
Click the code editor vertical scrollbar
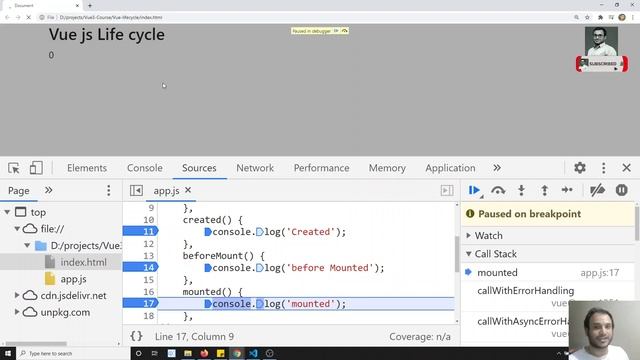click(x=457, y=254)
